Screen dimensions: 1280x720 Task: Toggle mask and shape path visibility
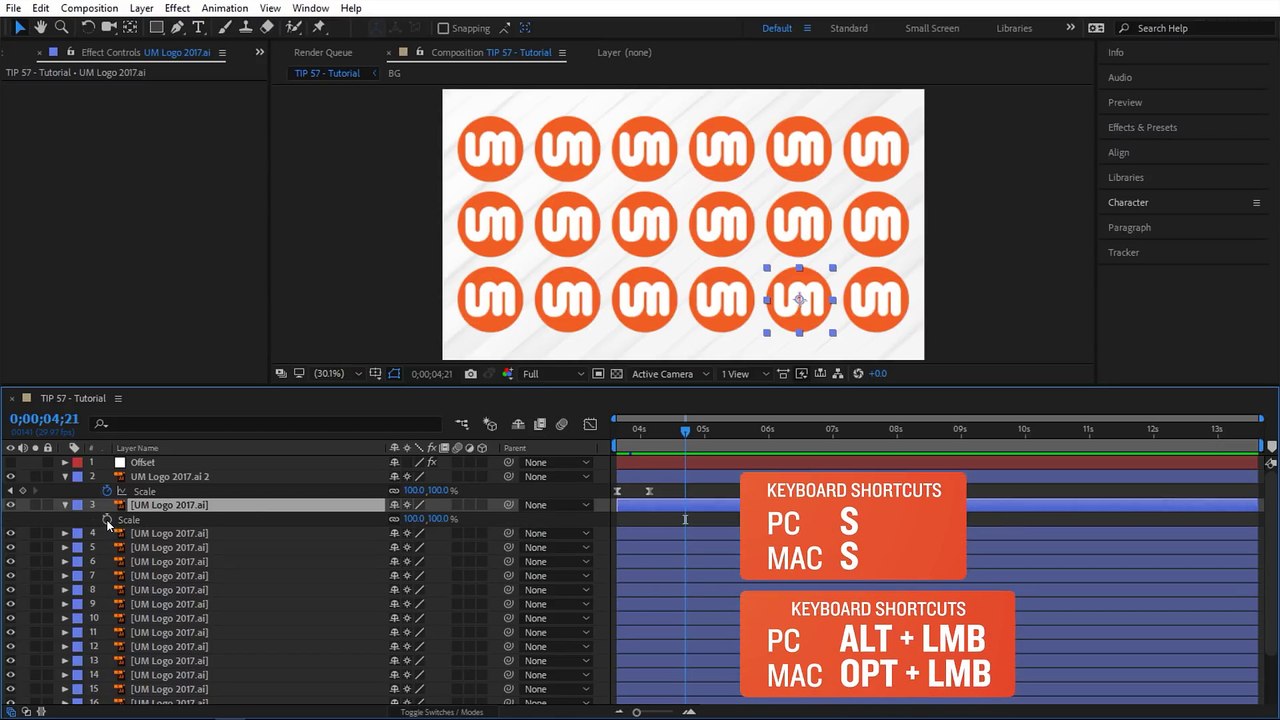coord(394,374)
